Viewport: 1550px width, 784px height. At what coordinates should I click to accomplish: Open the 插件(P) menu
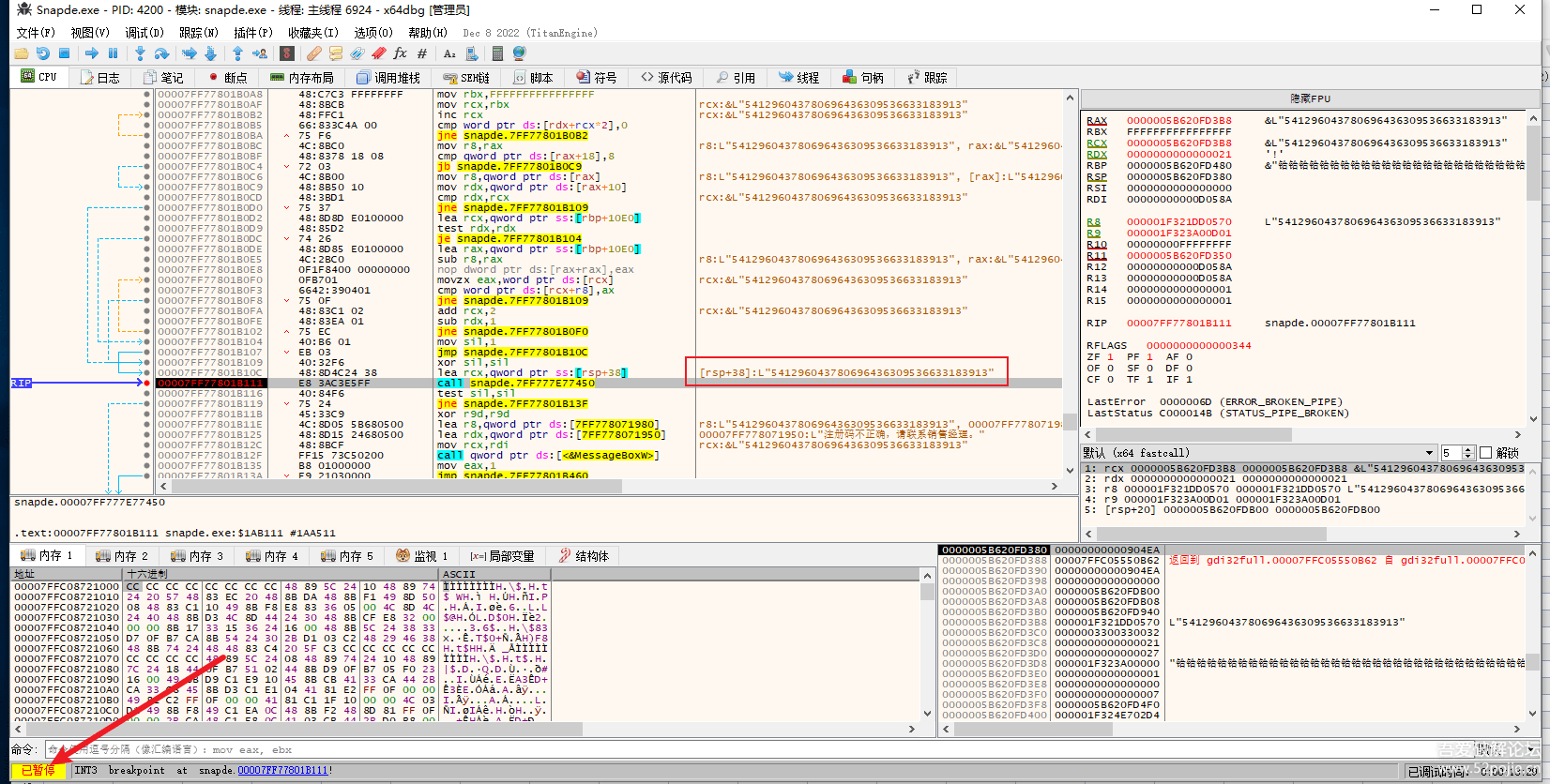tap(253, 33)
